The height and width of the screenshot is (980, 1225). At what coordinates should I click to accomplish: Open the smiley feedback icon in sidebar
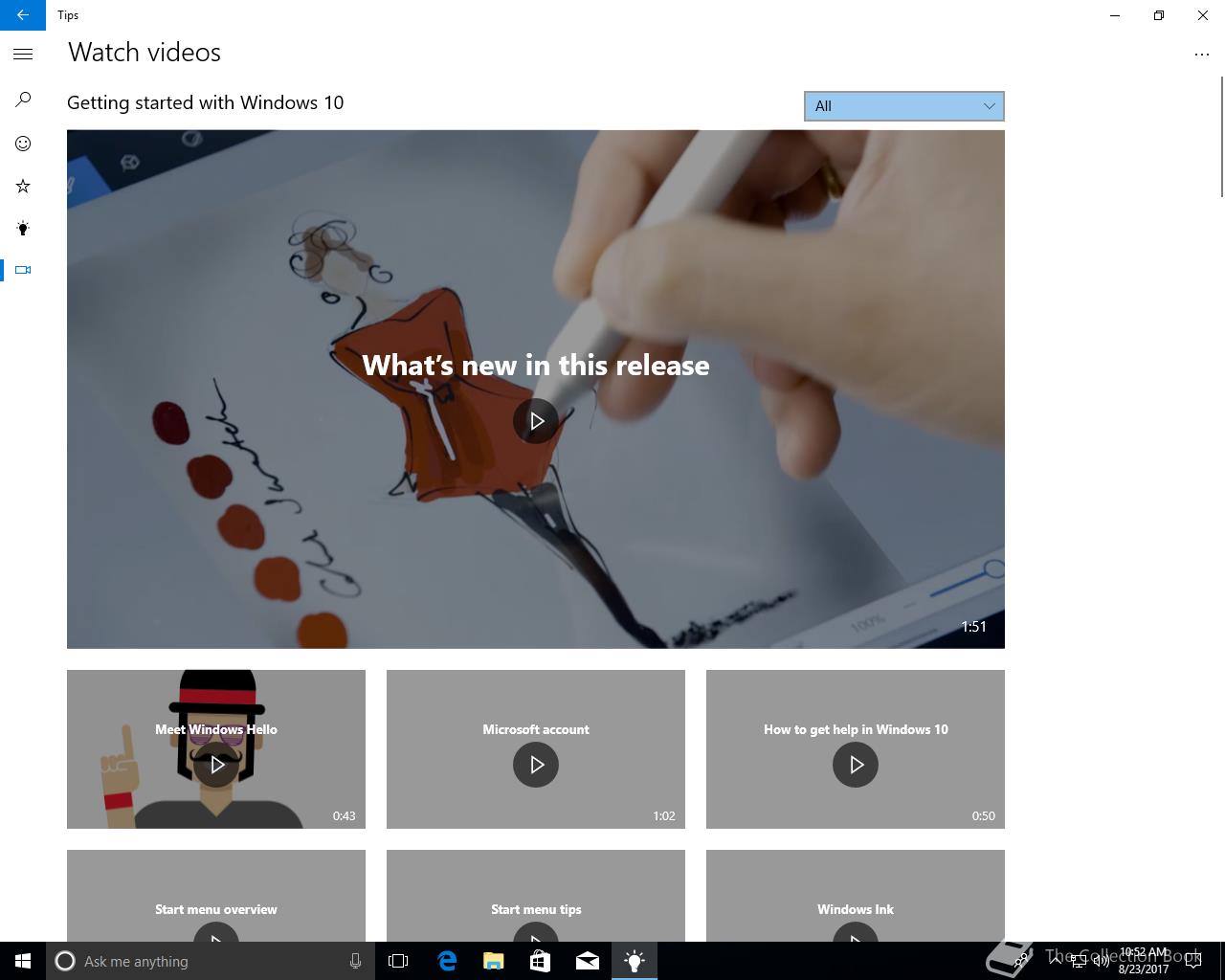pos(23,144)
